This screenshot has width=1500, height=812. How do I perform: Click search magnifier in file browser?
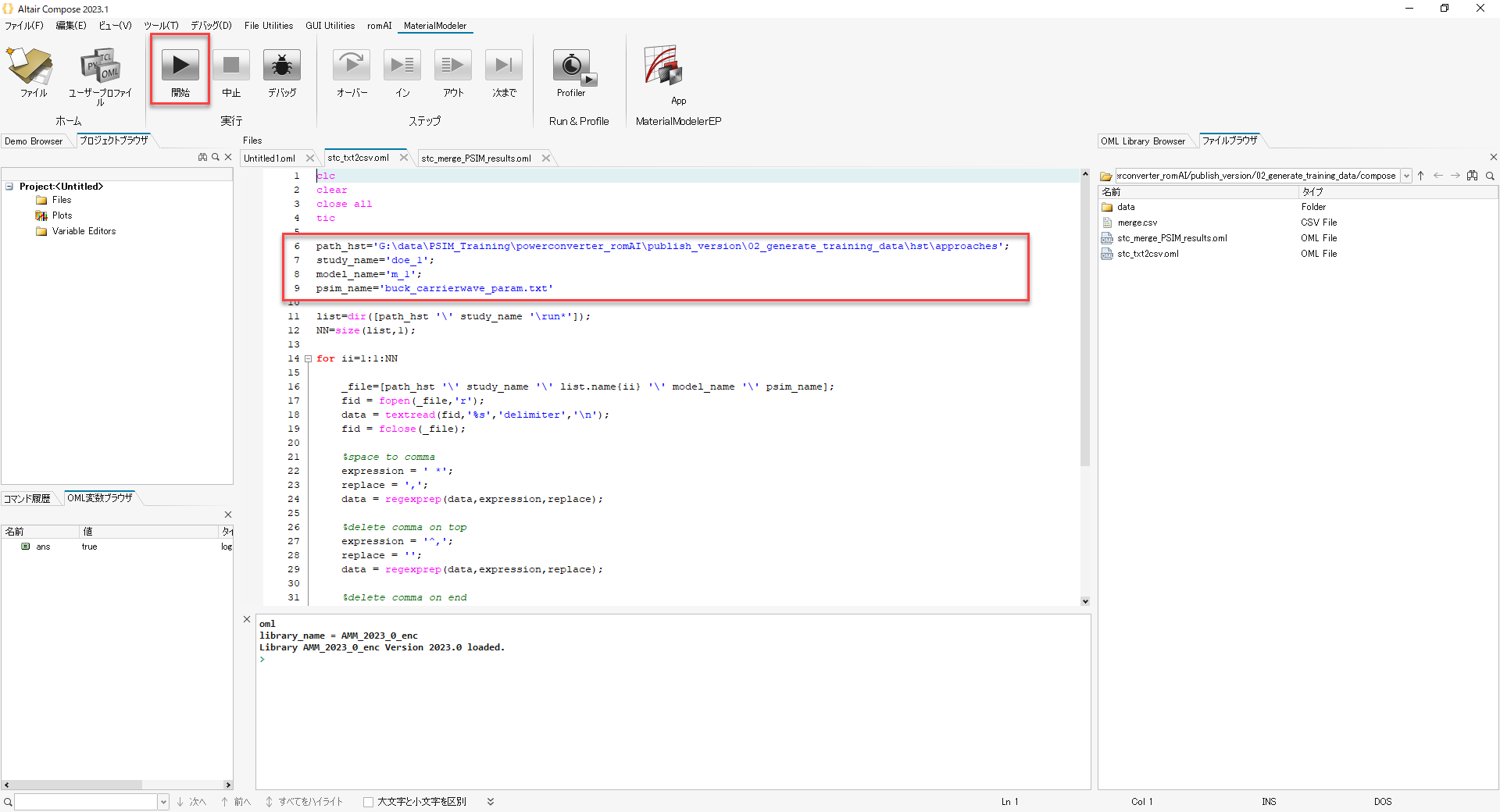pos(1490,176)
